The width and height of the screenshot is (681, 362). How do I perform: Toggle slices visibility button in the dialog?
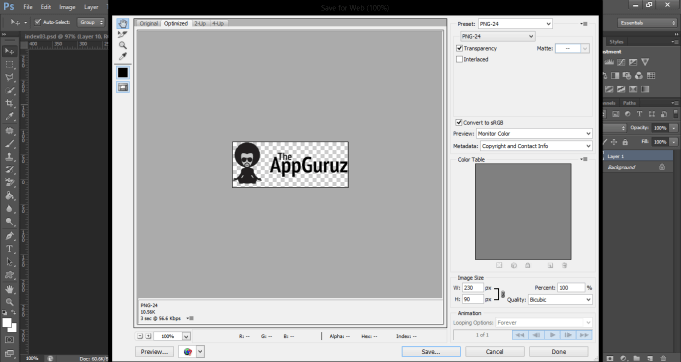point(123,87)
